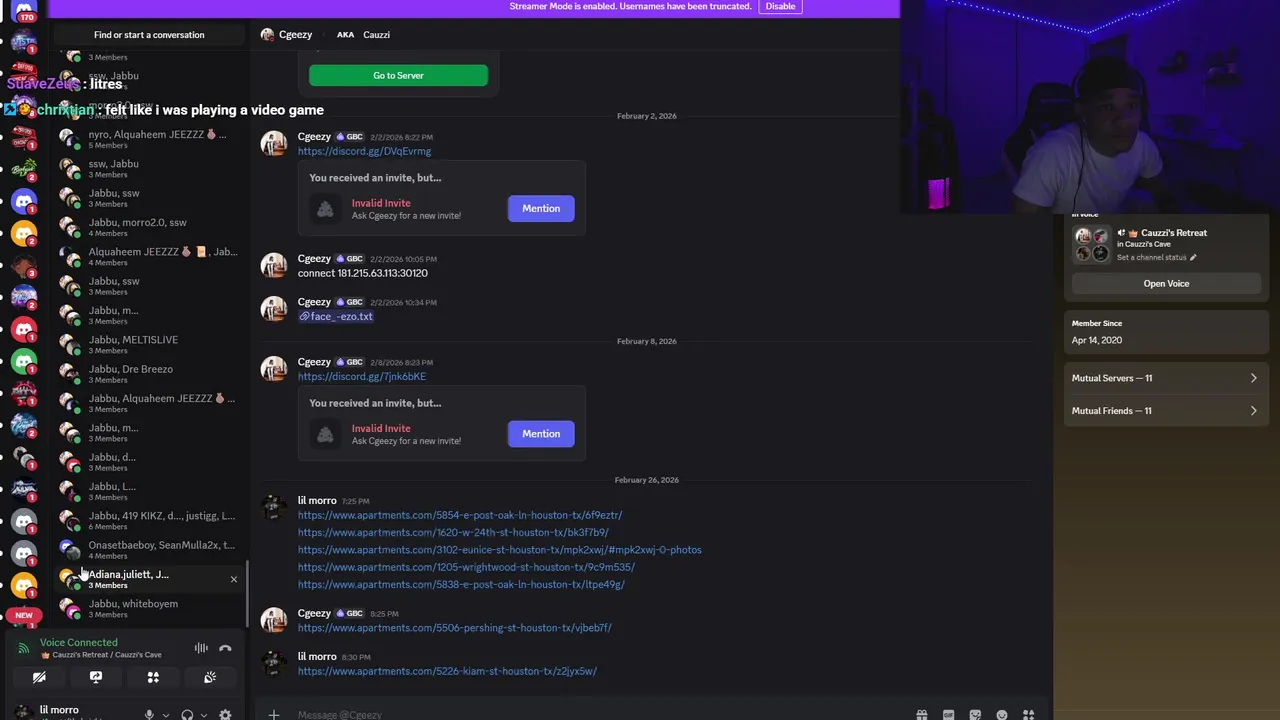Open 5226-kiam-st apartments link
1280x720 pixels.
(447, 672)
